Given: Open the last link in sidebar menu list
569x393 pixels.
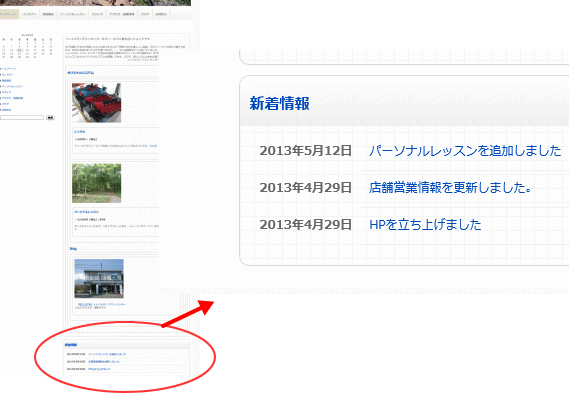Looking at the screenshot, I should (x=7, y=110).
